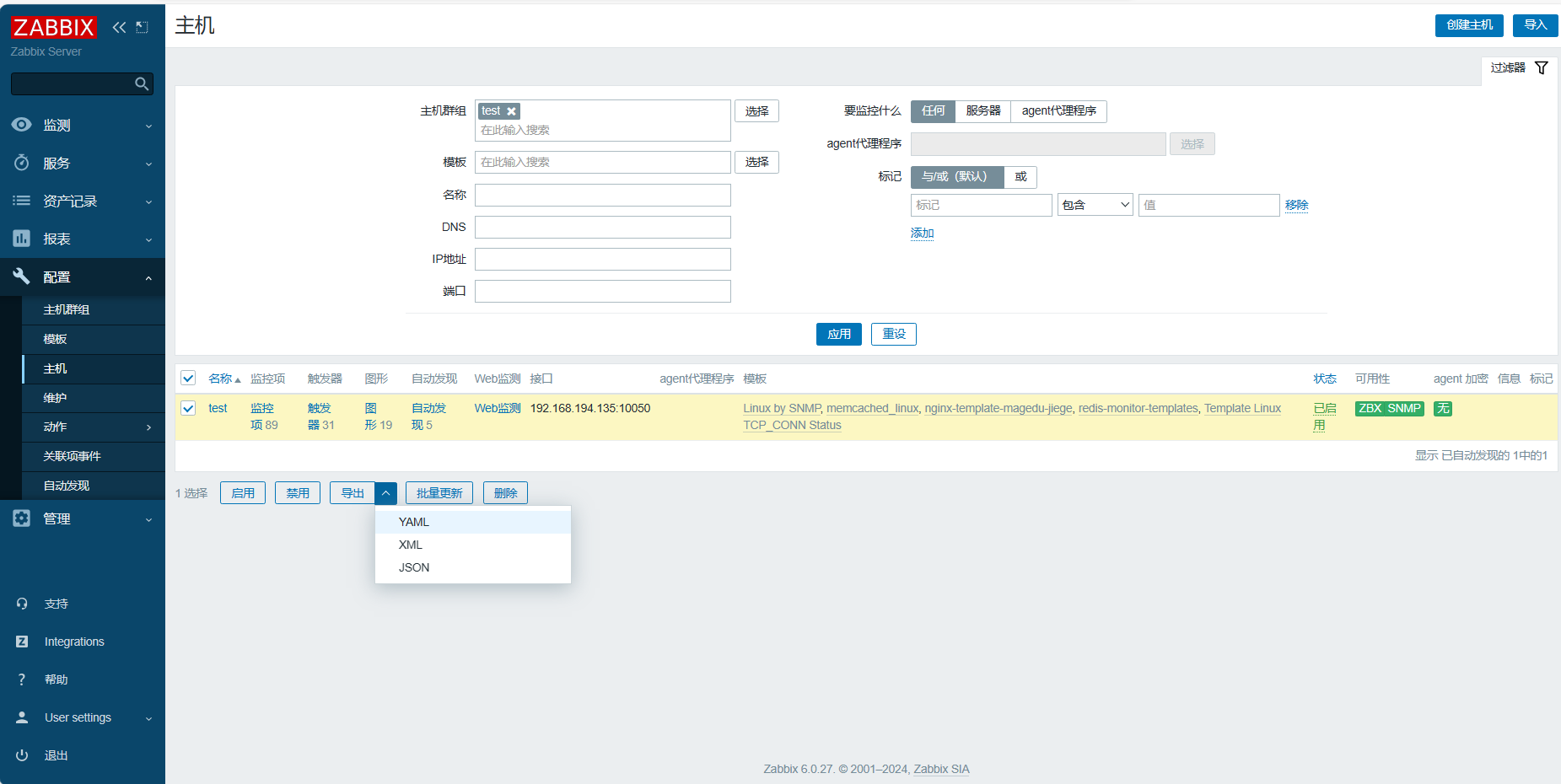1561x784 pixels.
Task: Click the 批量更新 button
Action: tap(439, 493)
